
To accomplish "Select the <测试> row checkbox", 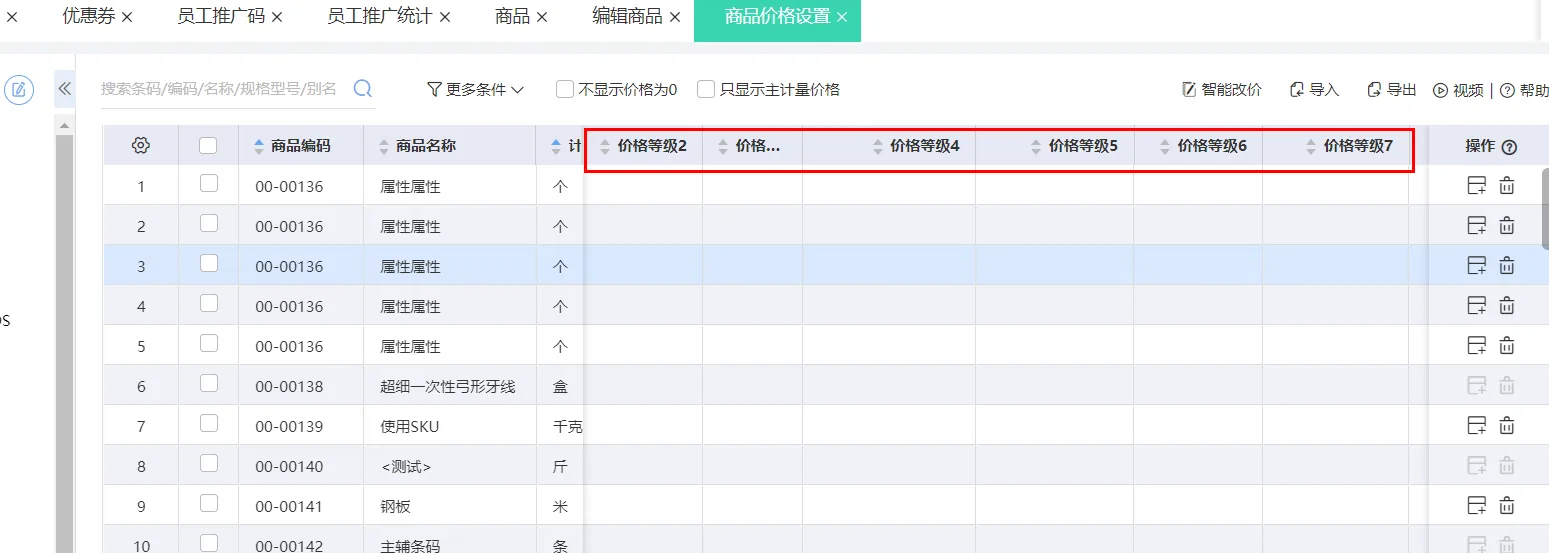I will coord(208,463).
